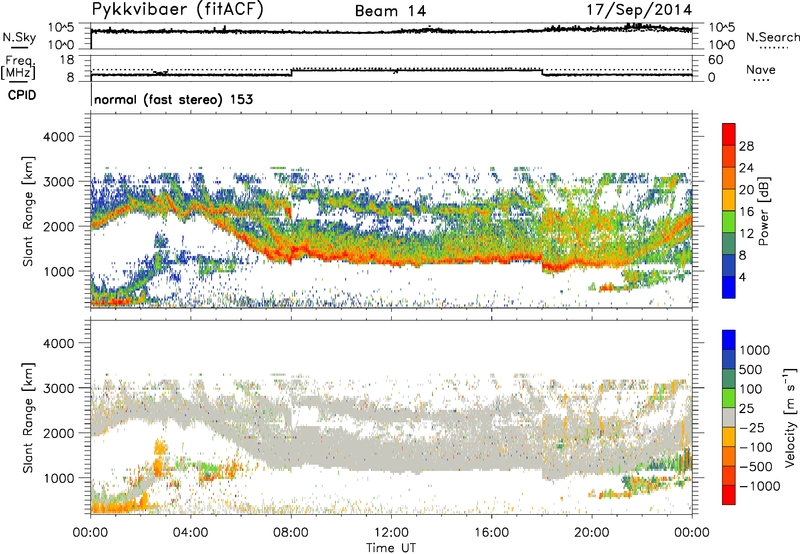Click the N.Search legend label
The width and height of the screenshot is (800, 554).
[772, 37]
